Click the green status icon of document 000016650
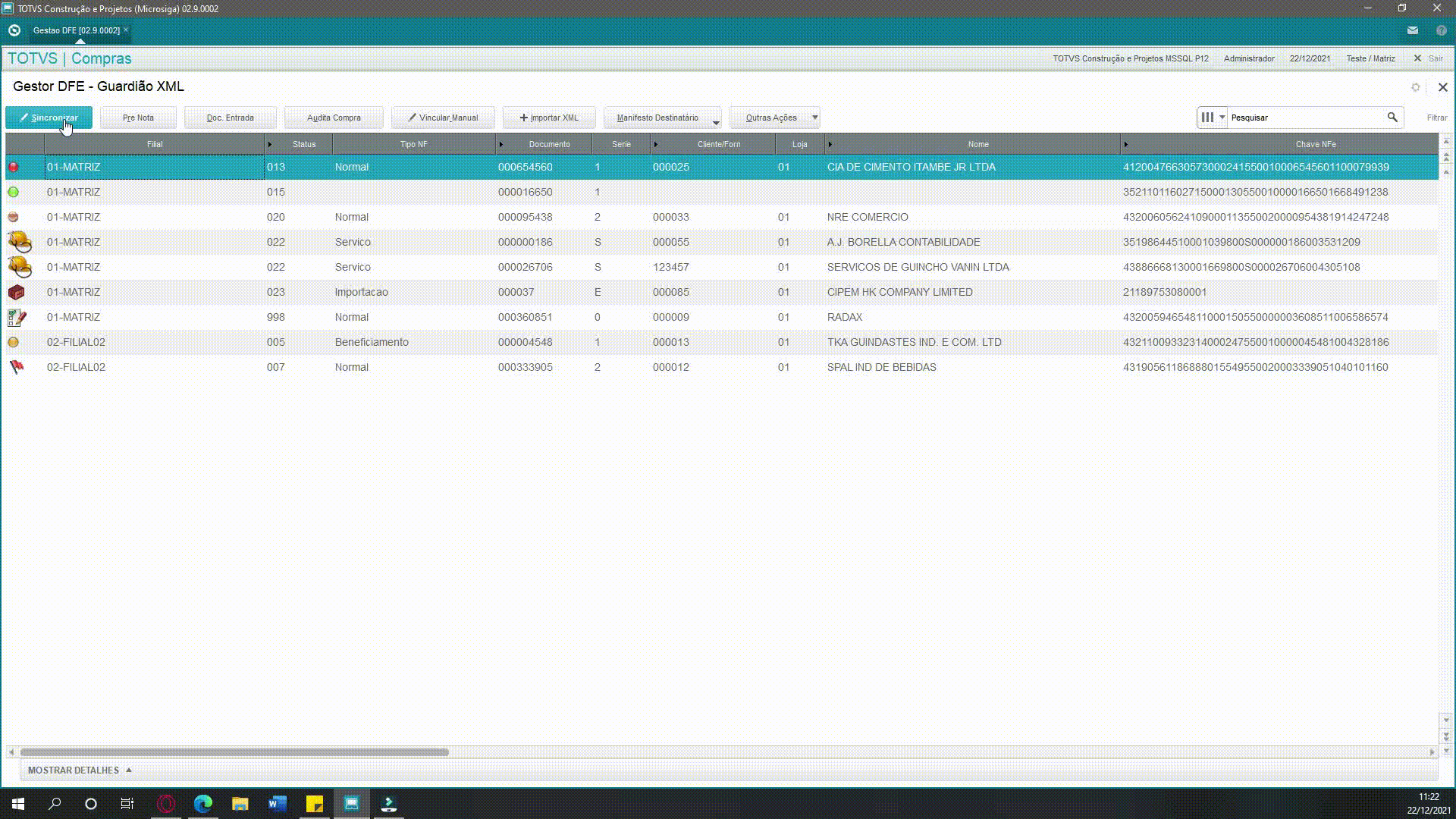The width and height of the screenshot is (1456, 819). coord(13,192)
